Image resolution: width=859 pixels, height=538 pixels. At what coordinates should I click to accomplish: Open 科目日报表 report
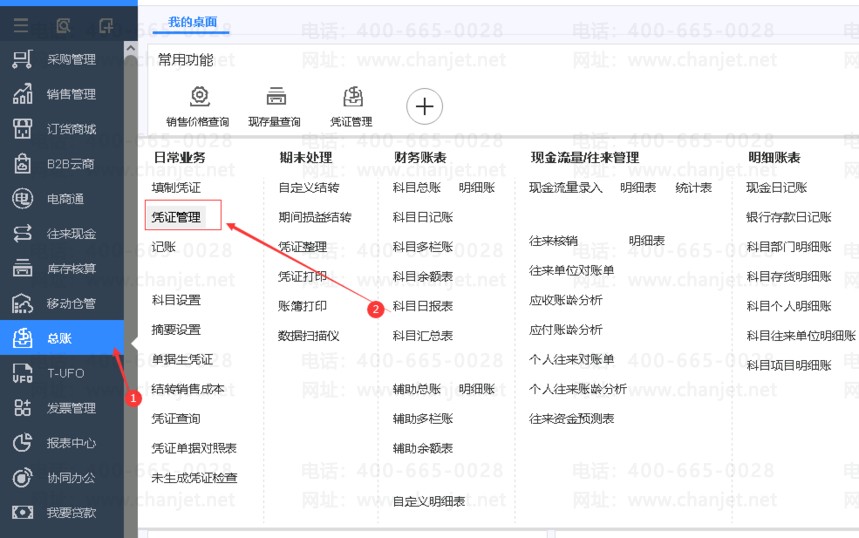tap(423, 306)
